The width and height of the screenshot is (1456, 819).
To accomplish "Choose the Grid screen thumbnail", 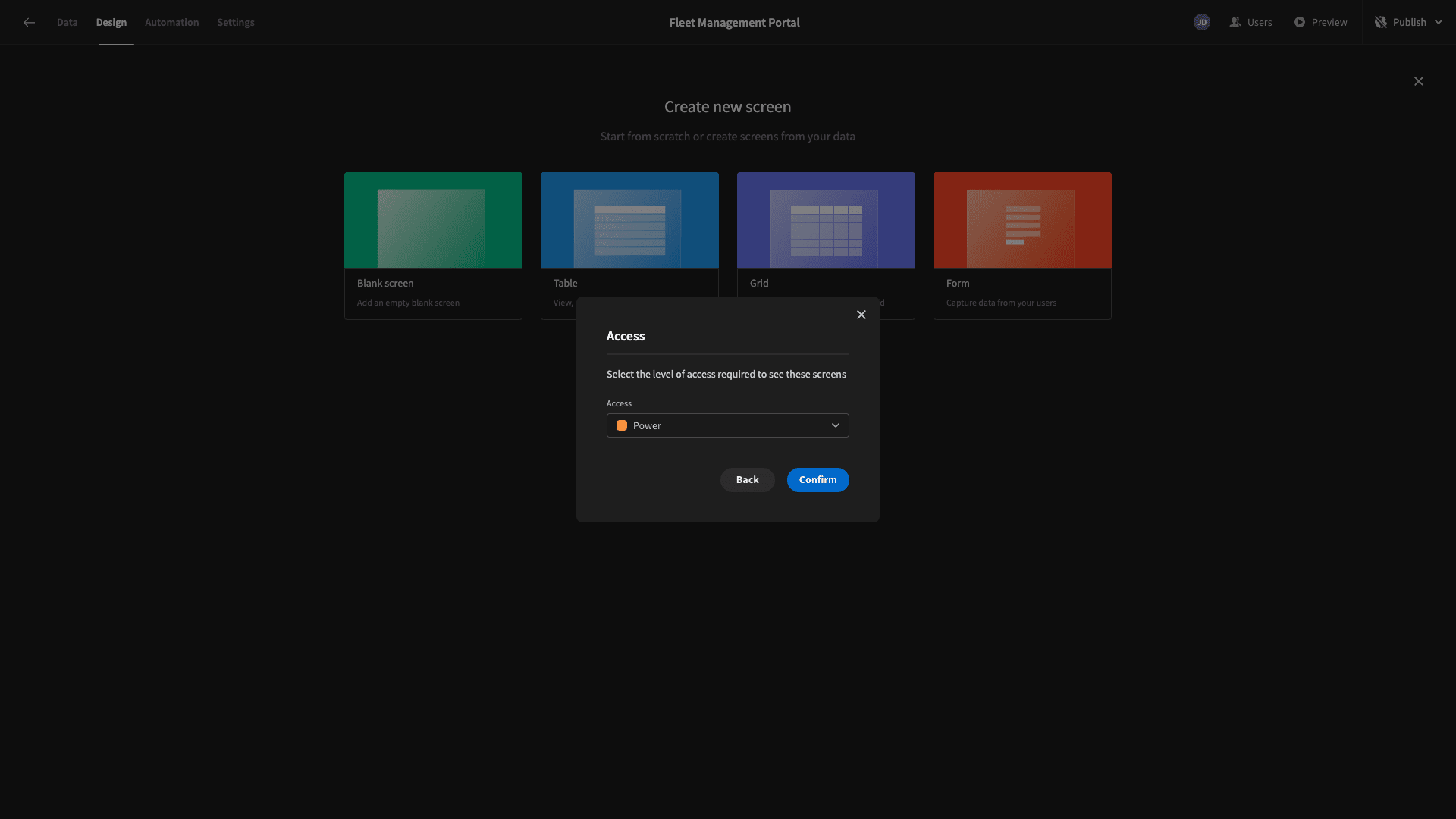I will 826,221.
